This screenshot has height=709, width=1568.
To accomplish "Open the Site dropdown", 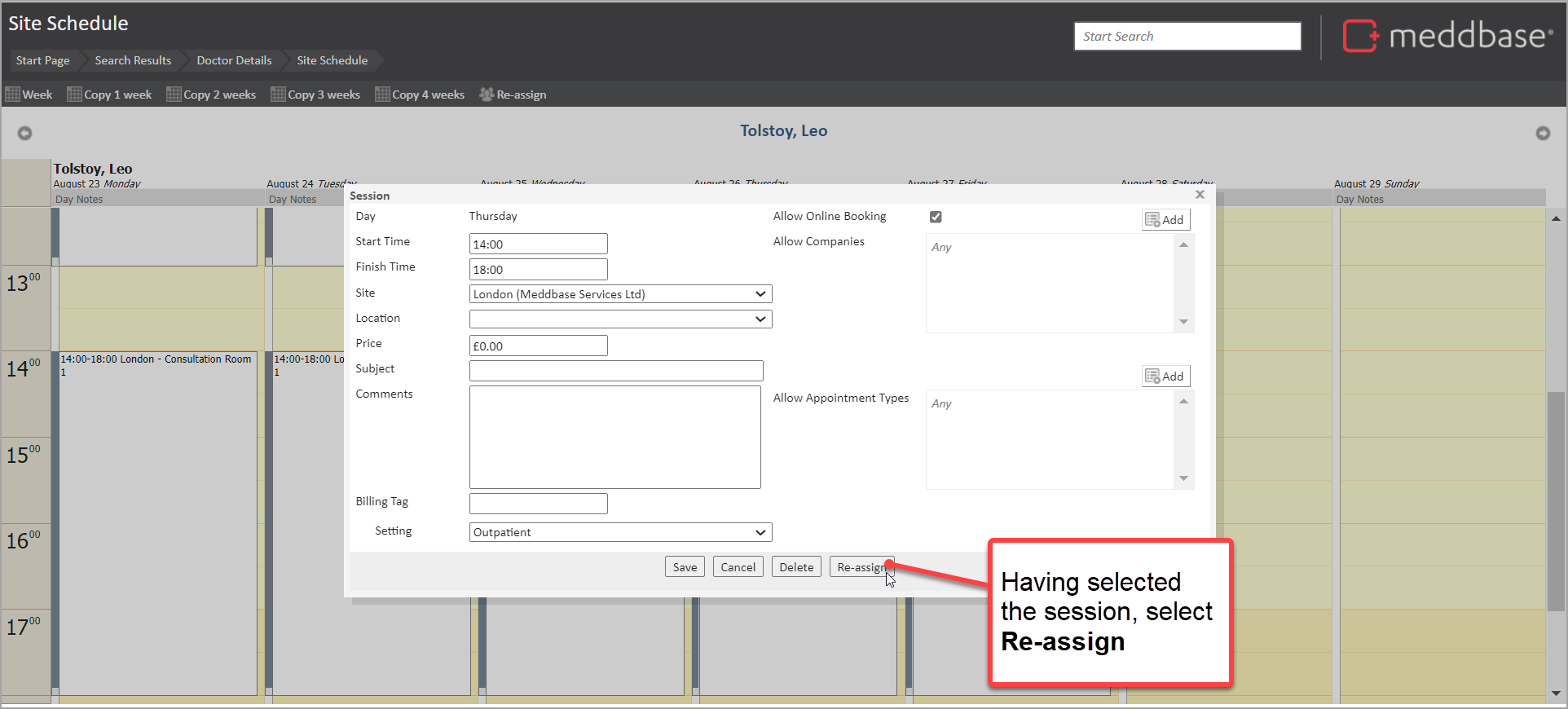I will (x=620, y=294).
